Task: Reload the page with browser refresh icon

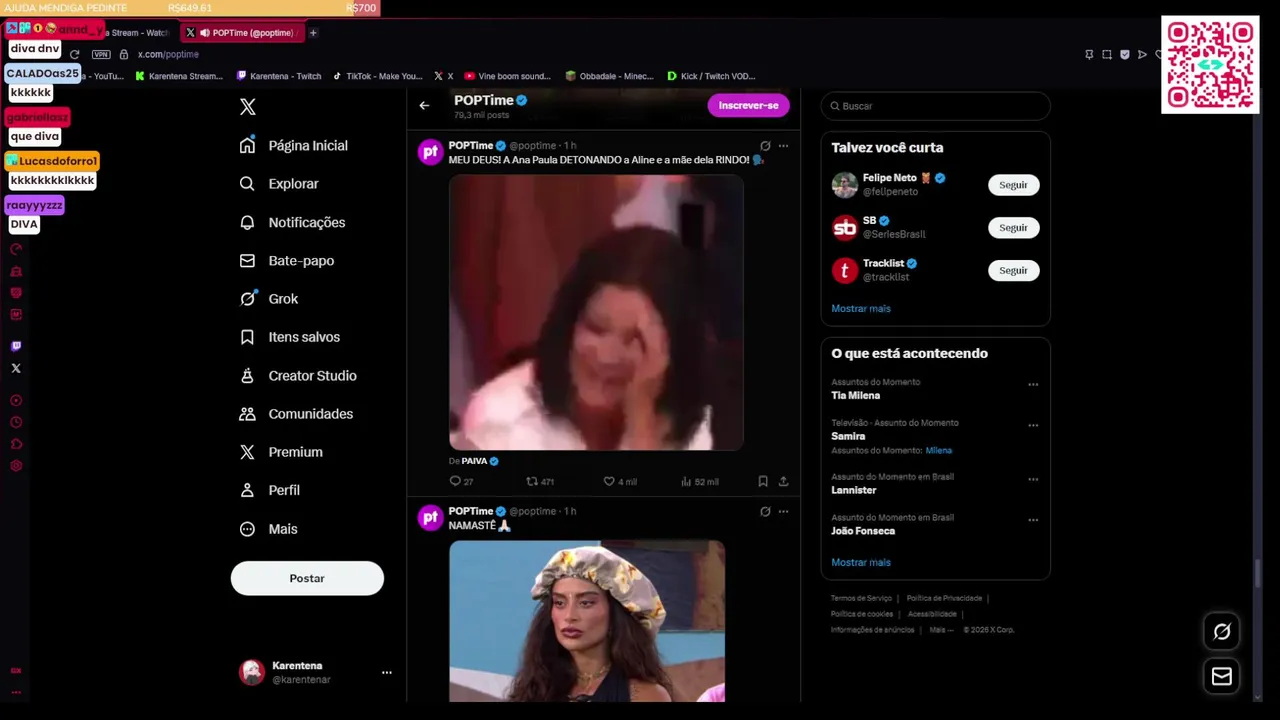Action: click(74, 54)
